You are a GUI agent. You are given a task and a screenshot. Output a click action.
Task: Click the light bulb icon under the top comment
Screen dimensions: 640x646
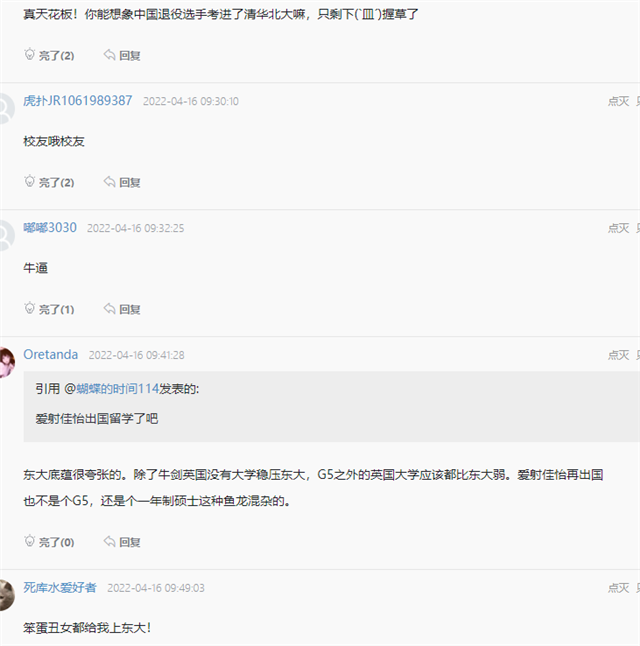[29, 55]
